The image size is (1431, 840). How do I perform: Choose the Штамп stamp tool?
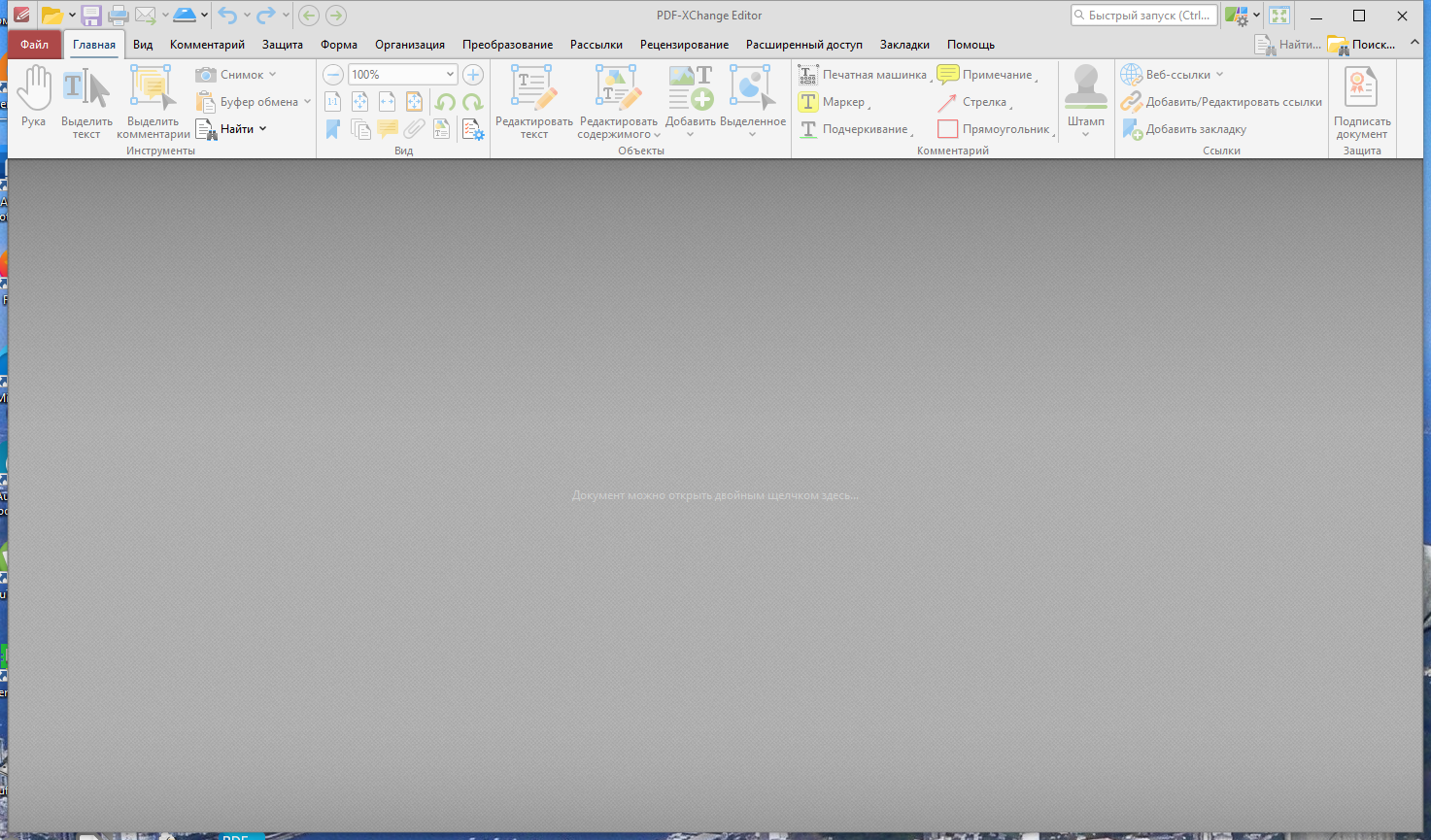1085,97
